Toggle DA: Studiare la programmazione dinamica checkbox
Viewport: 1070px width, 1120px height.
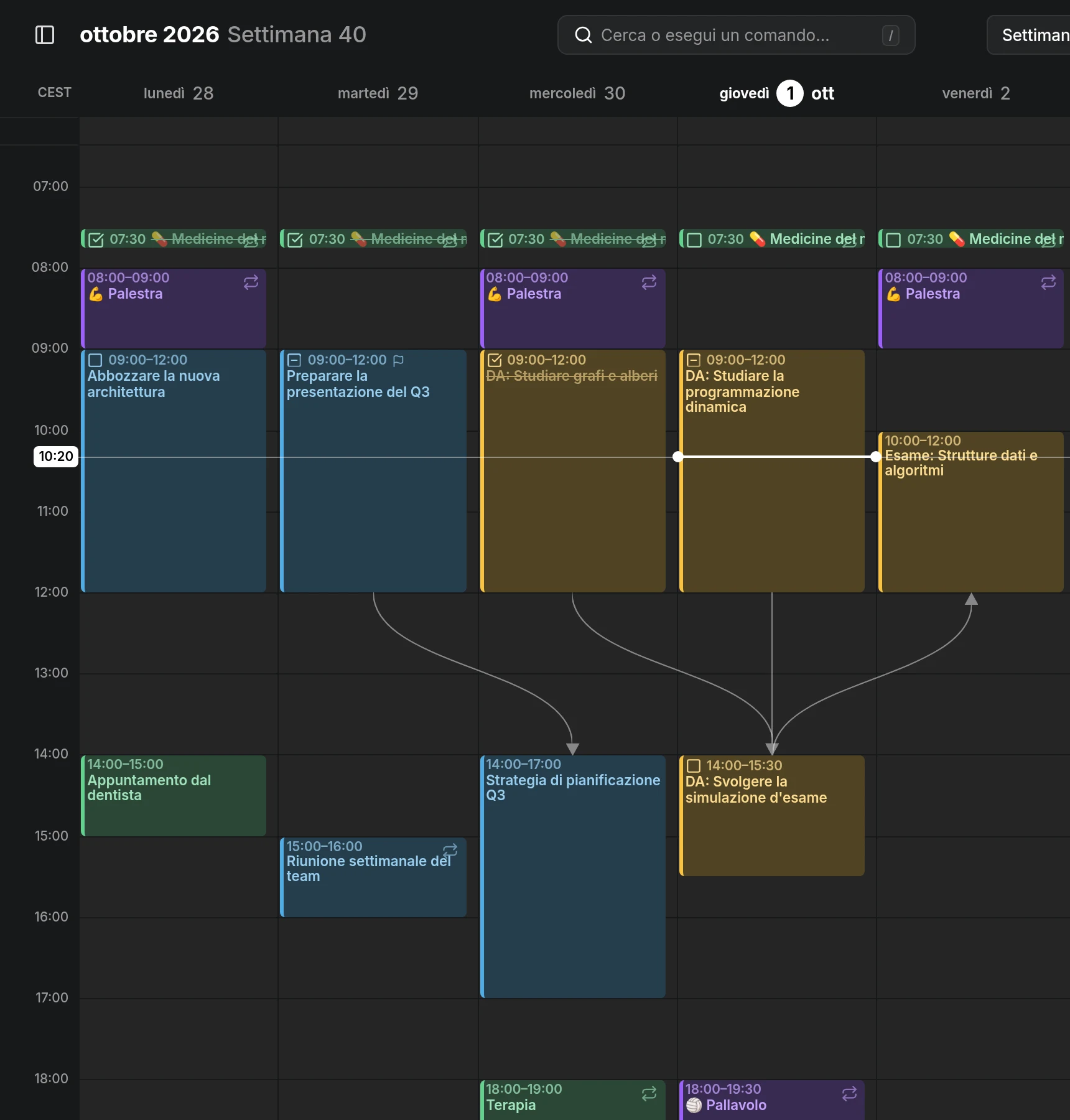pyautogui.click(x=694, y=360)
